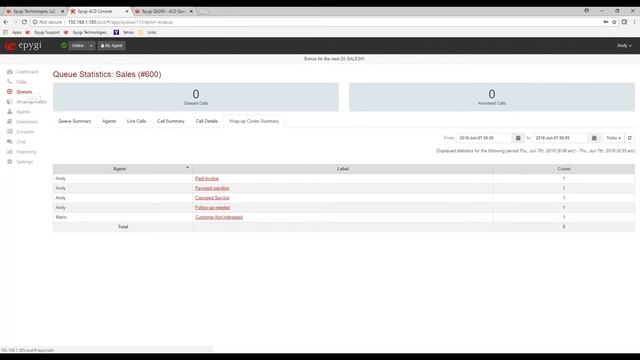The image size is (640, 360).
Task: Click the Queue Statistics: Sales (#600) heading
Action: tap(107, 74)
